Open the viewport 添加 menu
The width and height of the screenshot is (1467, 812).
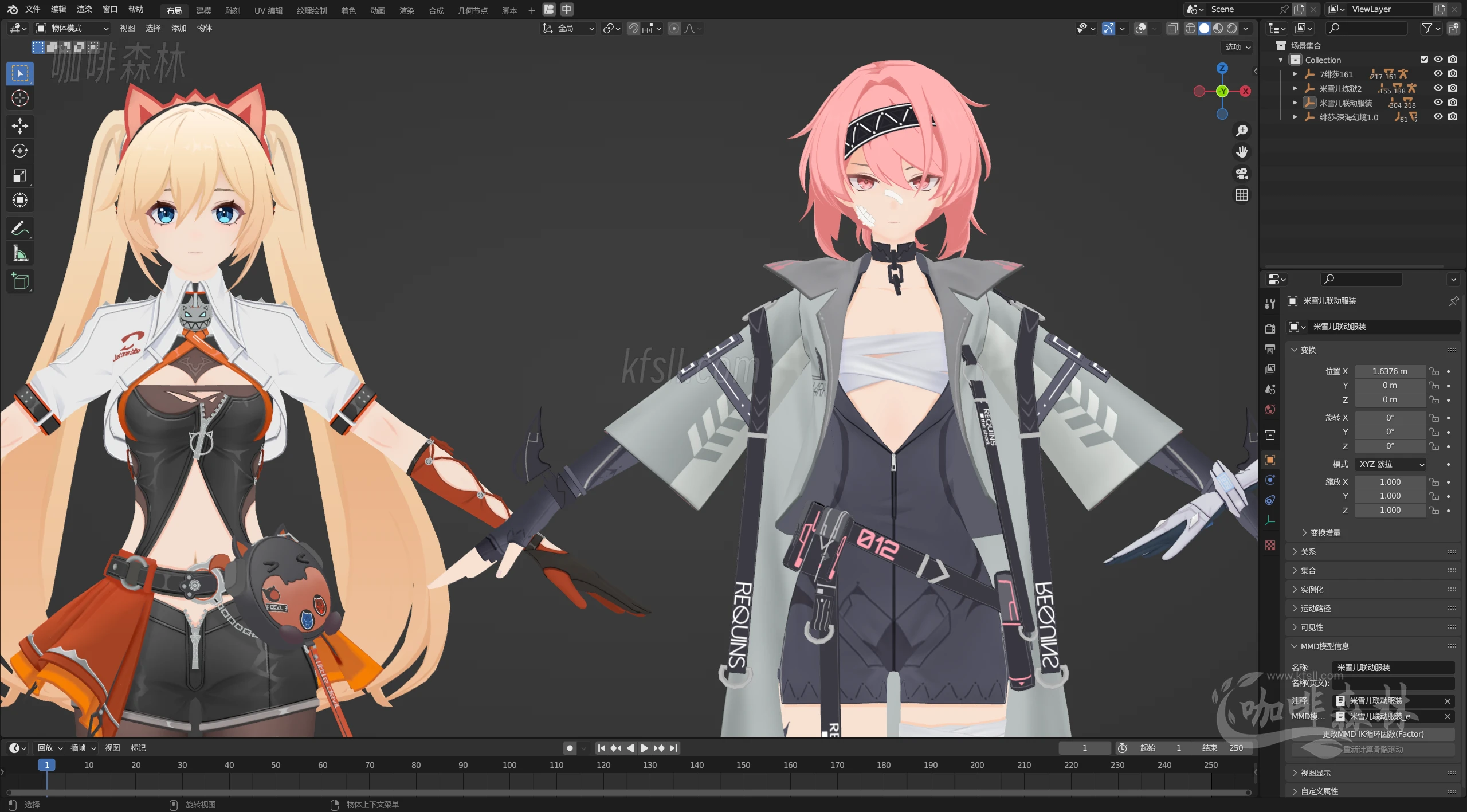(x=179, y=28)
